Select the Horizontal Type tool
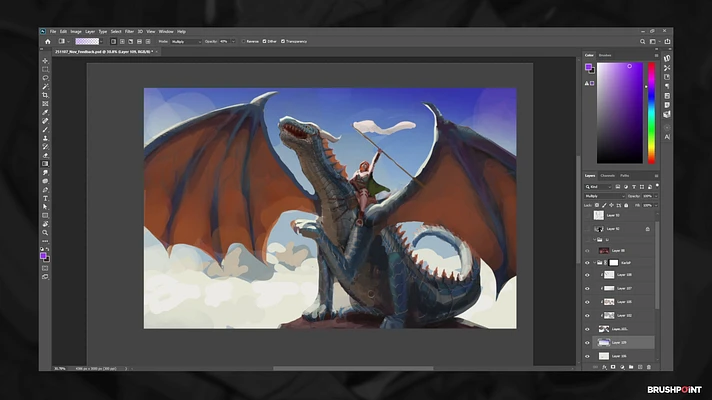 (x=45, y=198)
